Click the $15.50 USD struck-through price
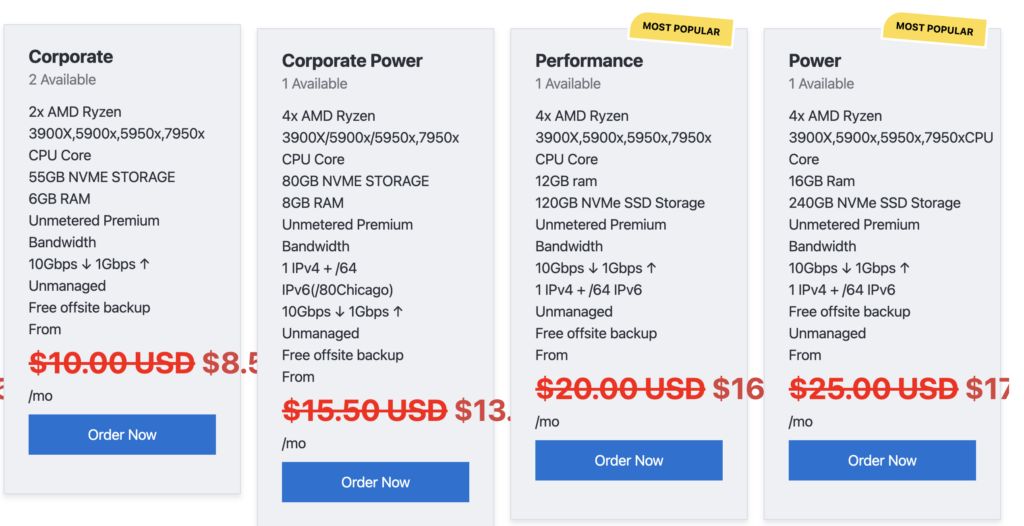Screen dimensions: 1024x526 pyautogui.click(x=364, y=411)
